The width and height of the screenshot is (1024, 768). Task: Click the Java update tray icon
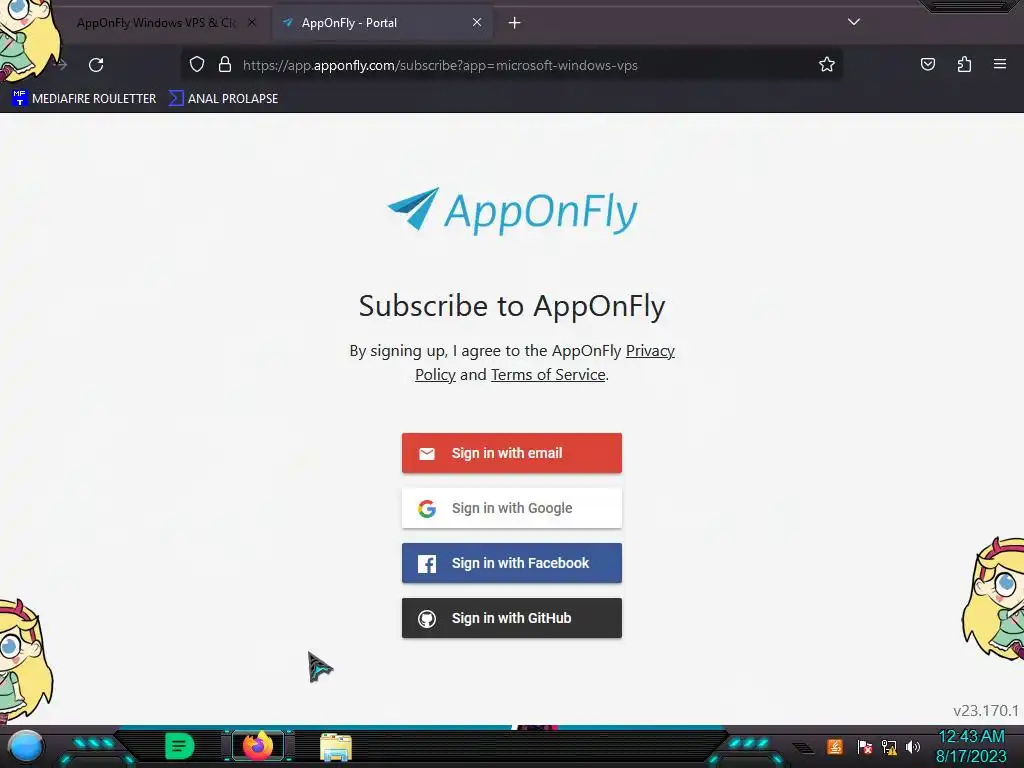point(834,746)
